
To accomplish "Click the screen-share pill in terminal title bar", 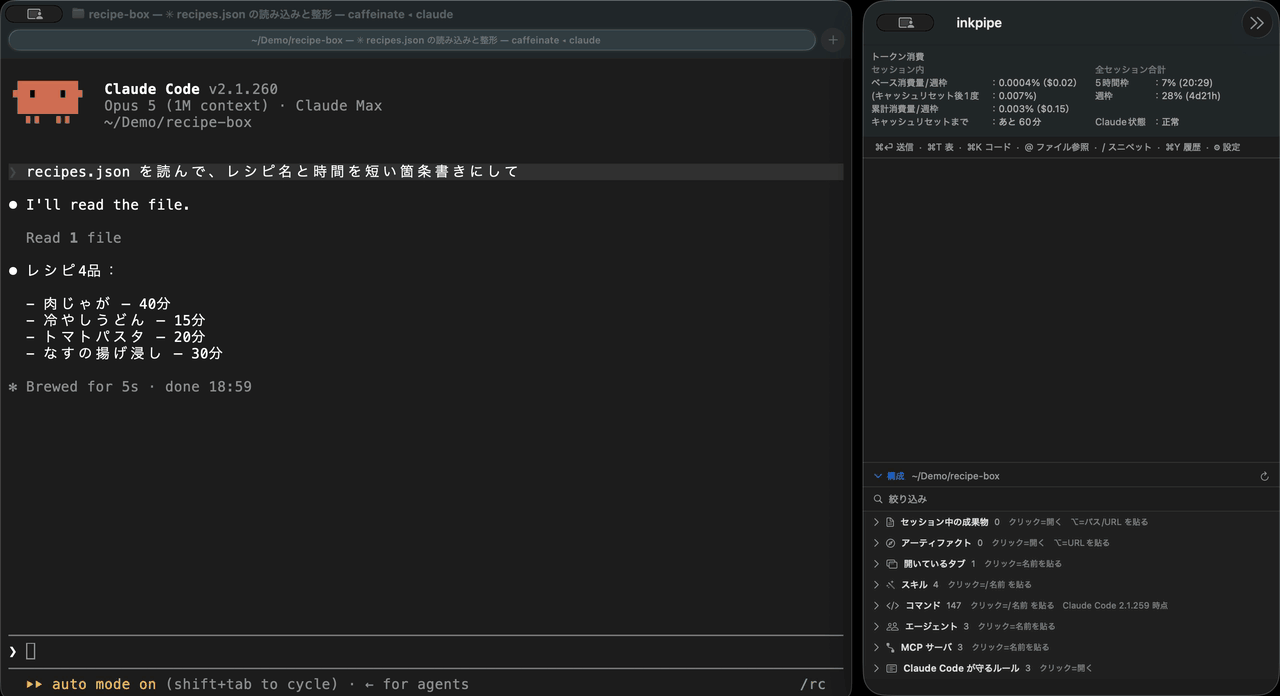I will pos(35,14).
